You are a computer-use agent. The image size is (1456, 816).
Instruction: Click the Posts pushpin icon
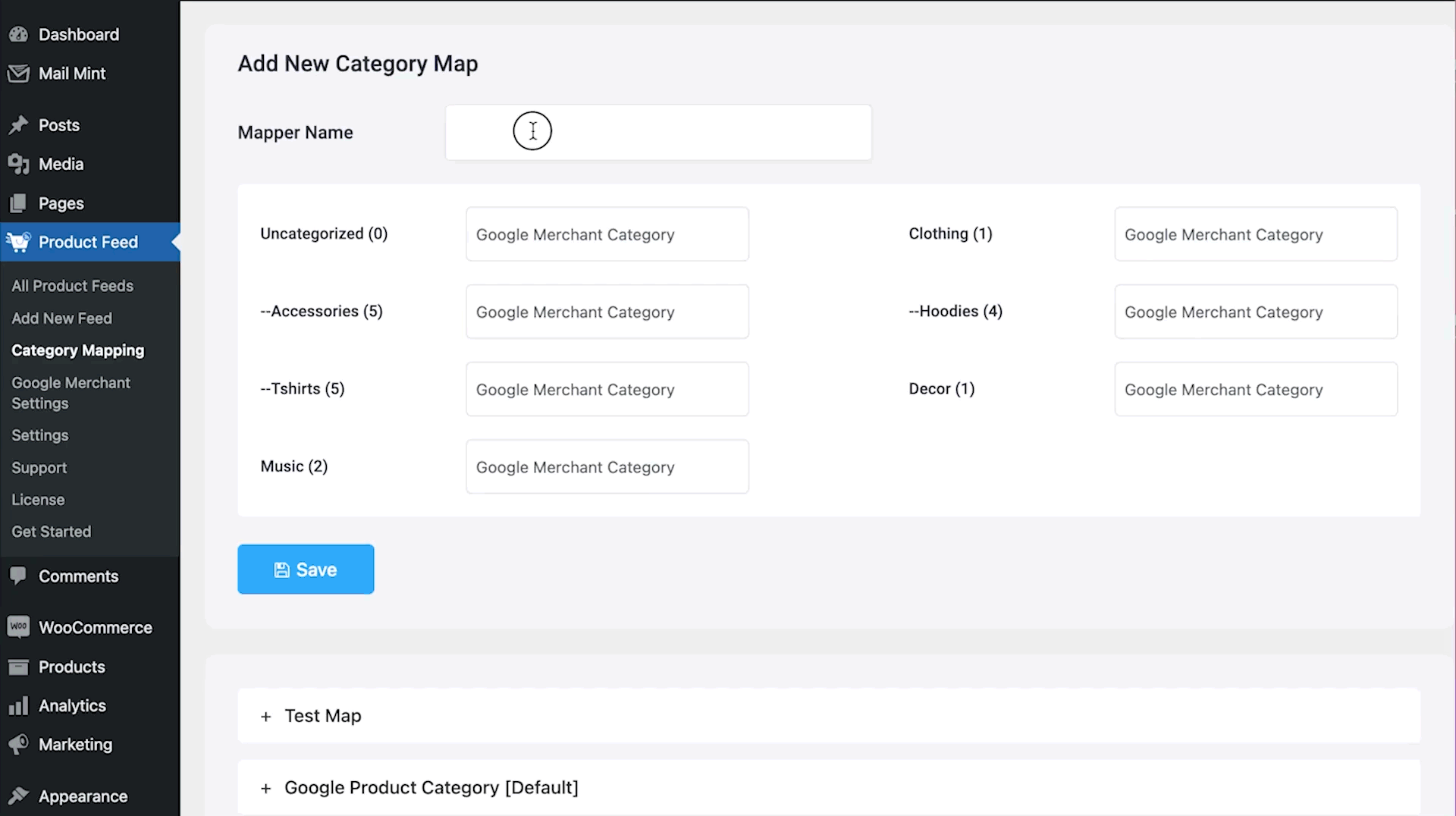18,125
